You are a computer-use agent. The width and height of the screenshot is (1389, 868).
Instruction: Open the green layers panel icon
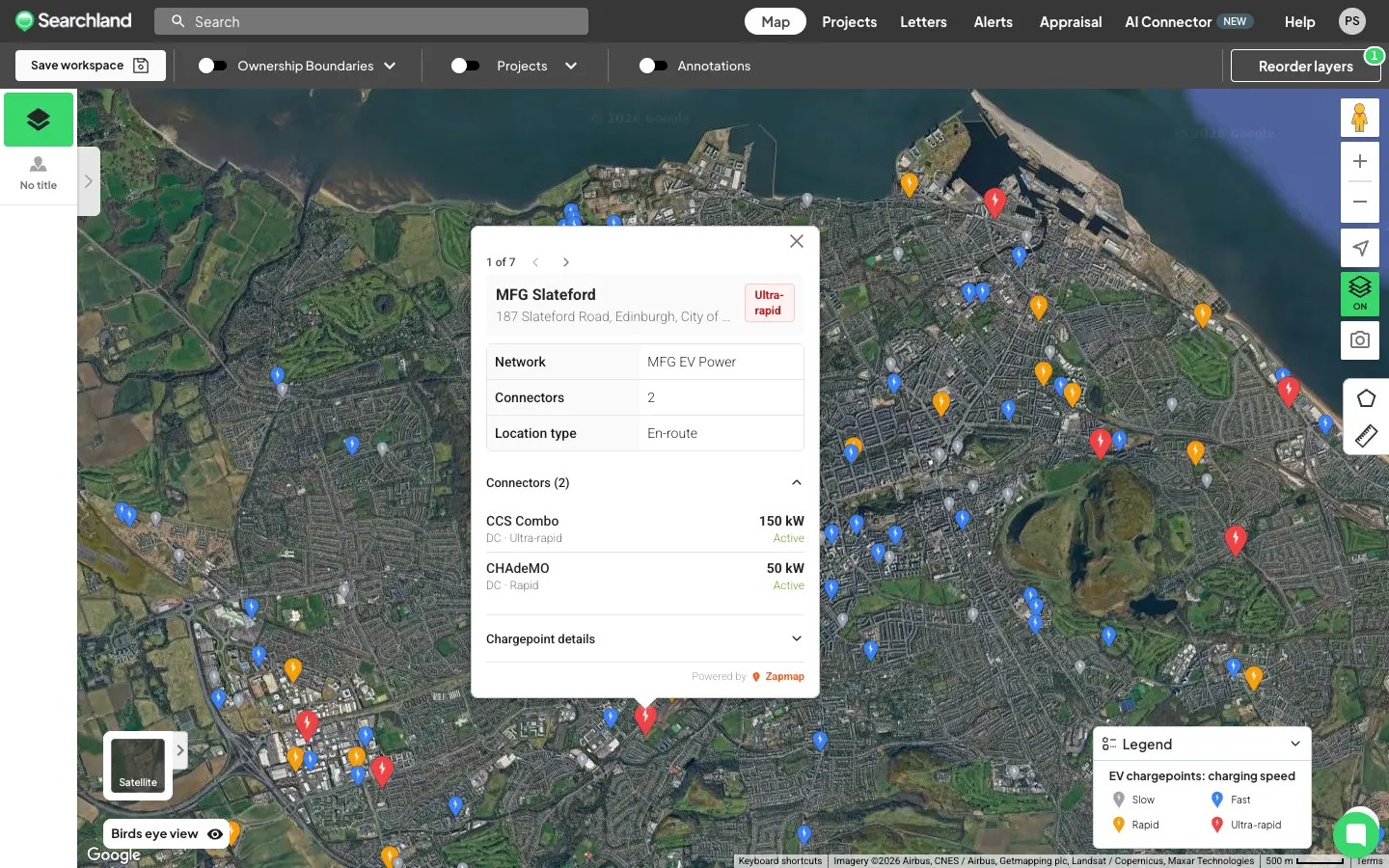pyautogui.click(x=39, y=120)
